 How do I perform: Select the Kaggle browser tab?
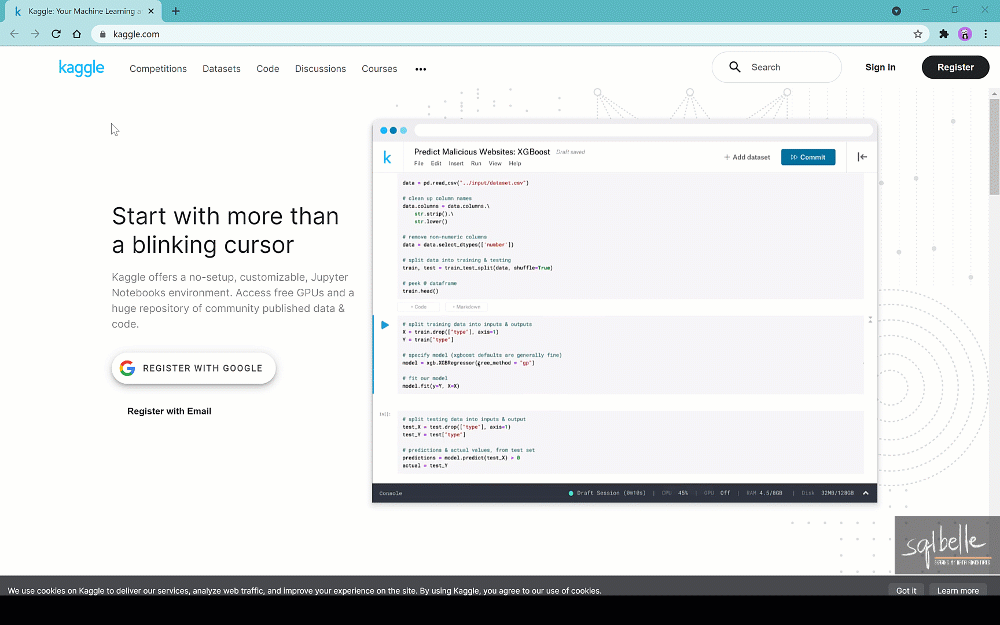tap(81, 11)
